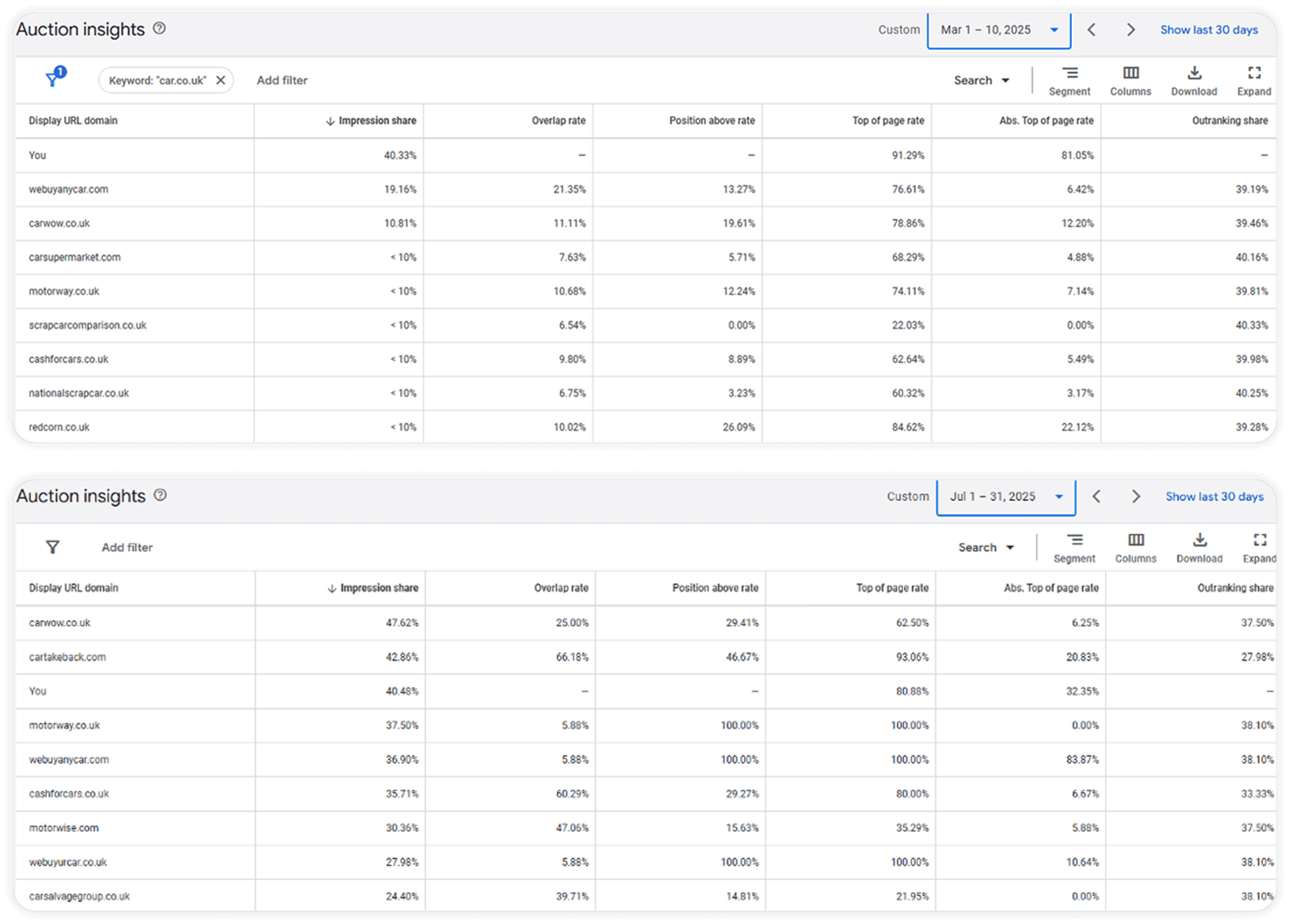The height and width of the screenshot is (924, 1289).
Task: Go to next date range in bottom panel
Action: tap(1135, 496)
